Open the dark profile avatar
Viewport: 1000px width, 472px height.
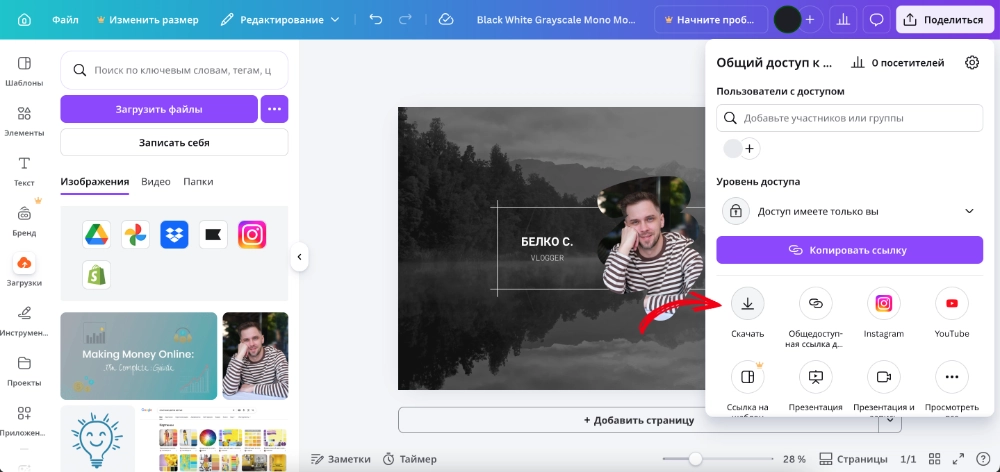click(787, 20)
